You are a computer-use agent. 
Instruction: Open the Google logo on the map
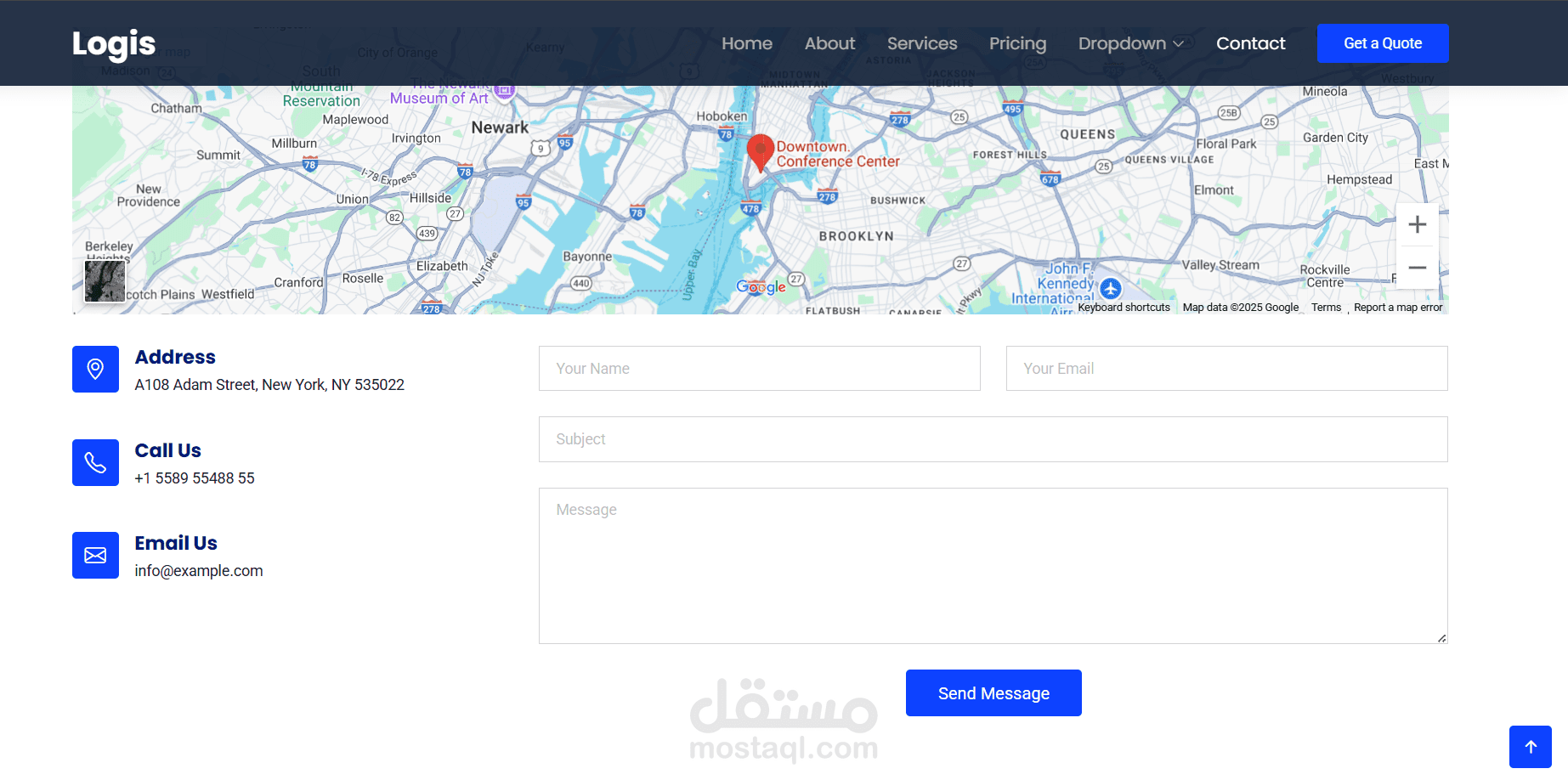tap(761, 287)
